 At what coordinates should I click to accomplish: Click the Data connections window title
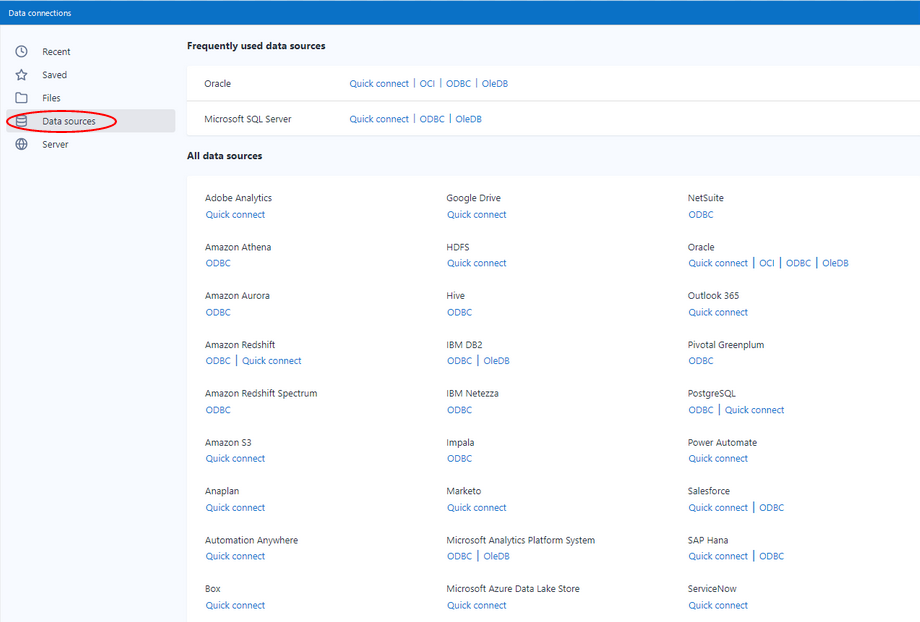click(x=40, y=13)
